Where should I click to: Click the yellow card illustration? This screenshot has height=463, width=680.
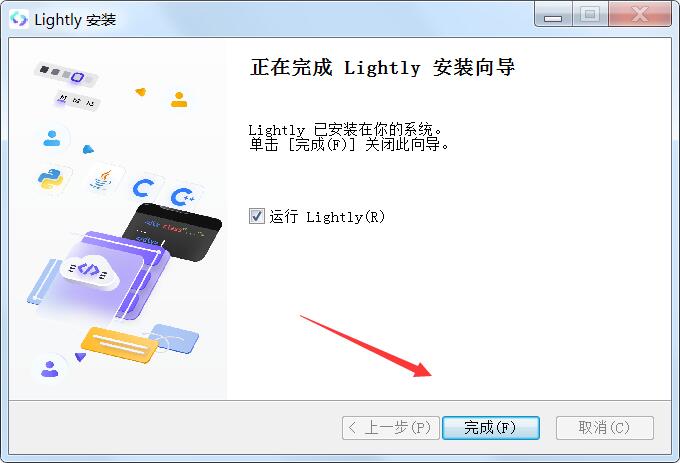point(119,345)
